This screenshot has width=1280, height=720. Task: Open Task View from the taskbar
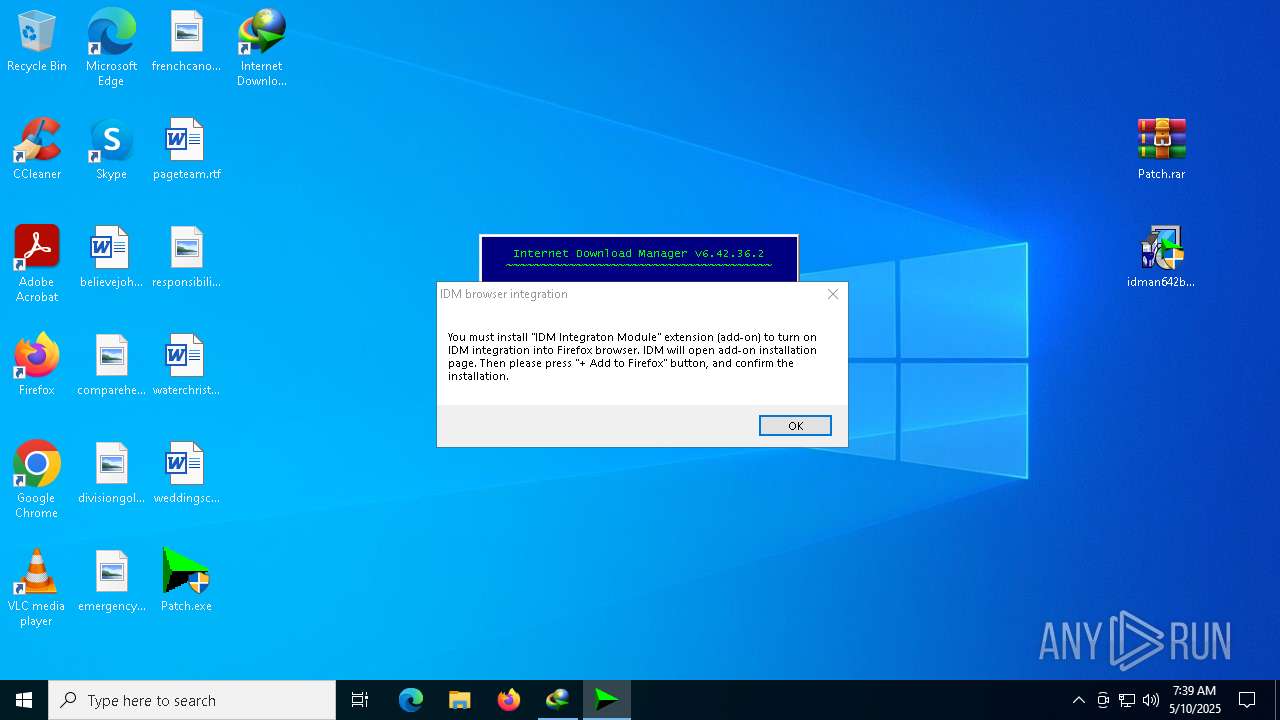coord(360,700)
